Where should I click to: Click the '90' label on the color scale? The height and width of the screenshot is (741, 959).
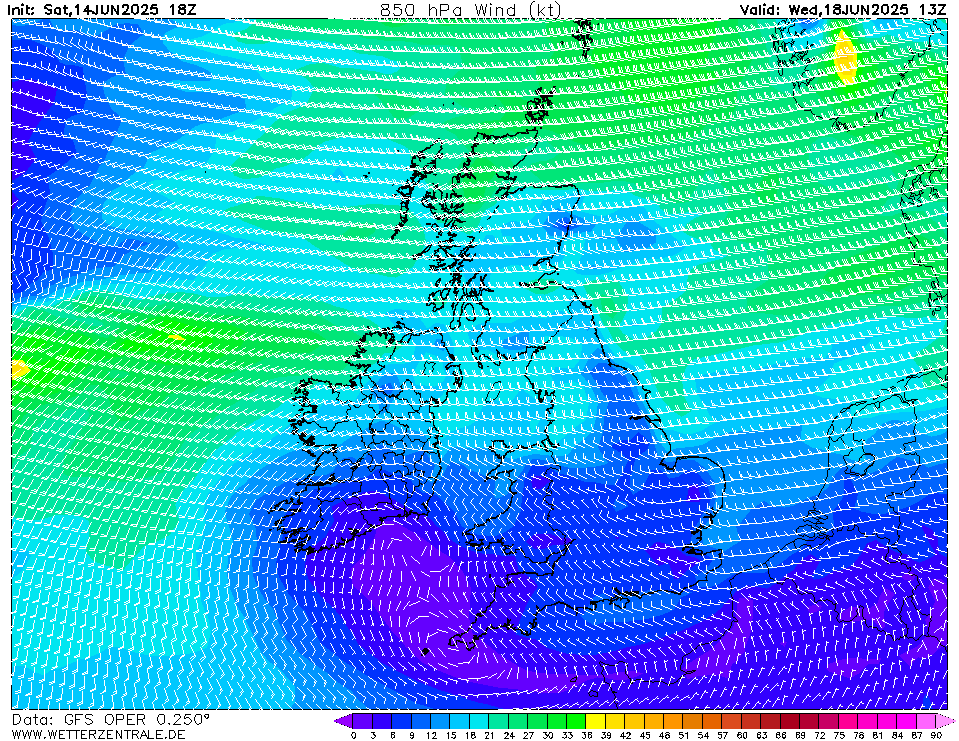(936, 735)
